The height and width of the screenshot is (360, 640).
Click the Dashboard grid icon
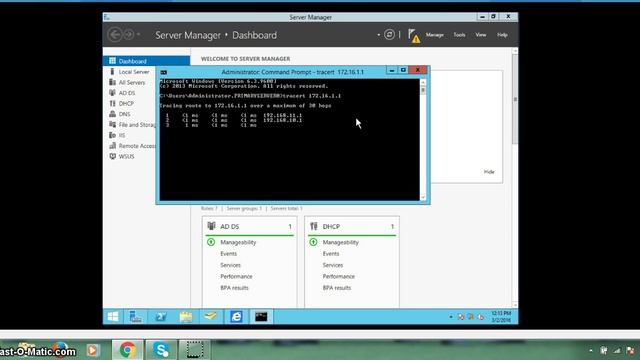pyautogui.click(x=112, y=61)
